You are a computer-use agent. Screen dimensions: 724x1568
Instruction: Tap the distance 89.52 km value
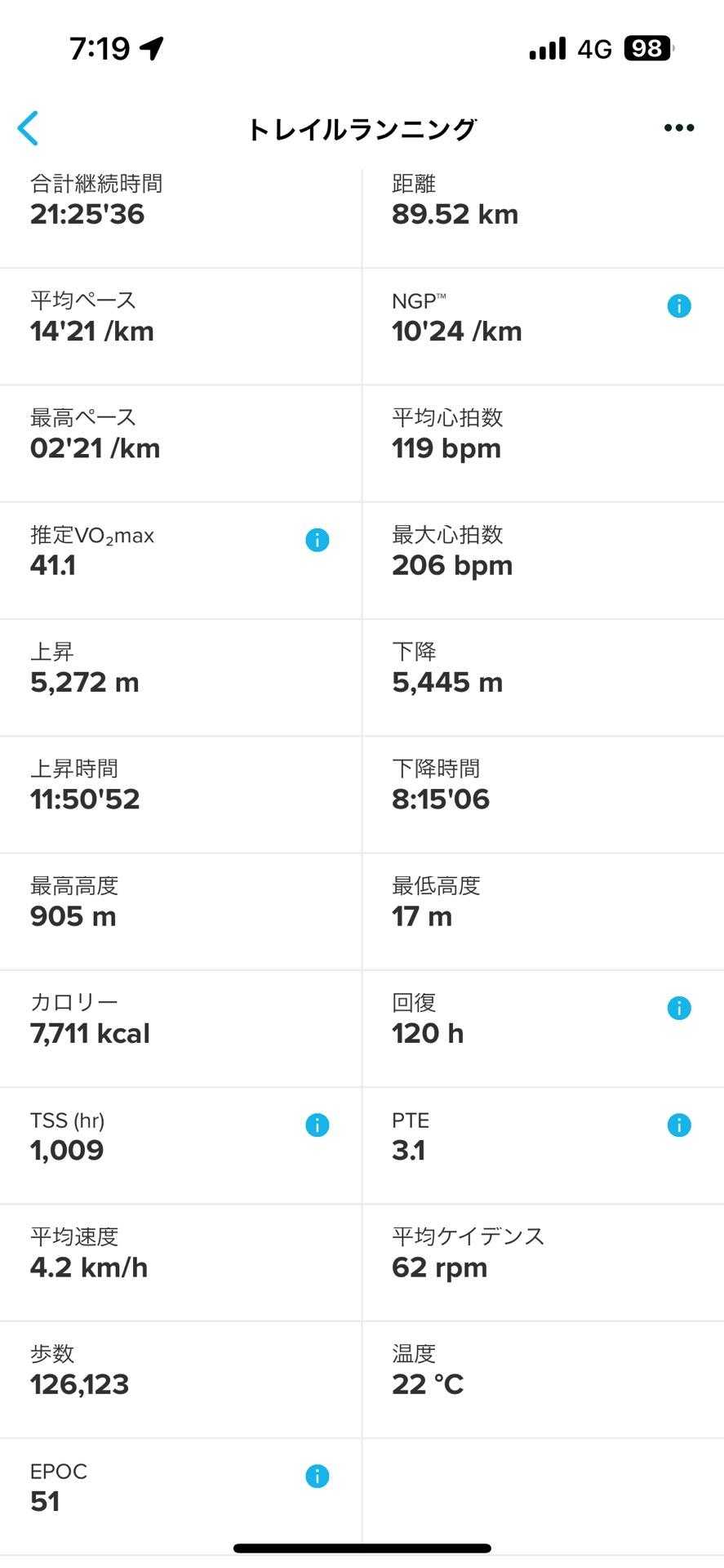click(x=455, y=214)
